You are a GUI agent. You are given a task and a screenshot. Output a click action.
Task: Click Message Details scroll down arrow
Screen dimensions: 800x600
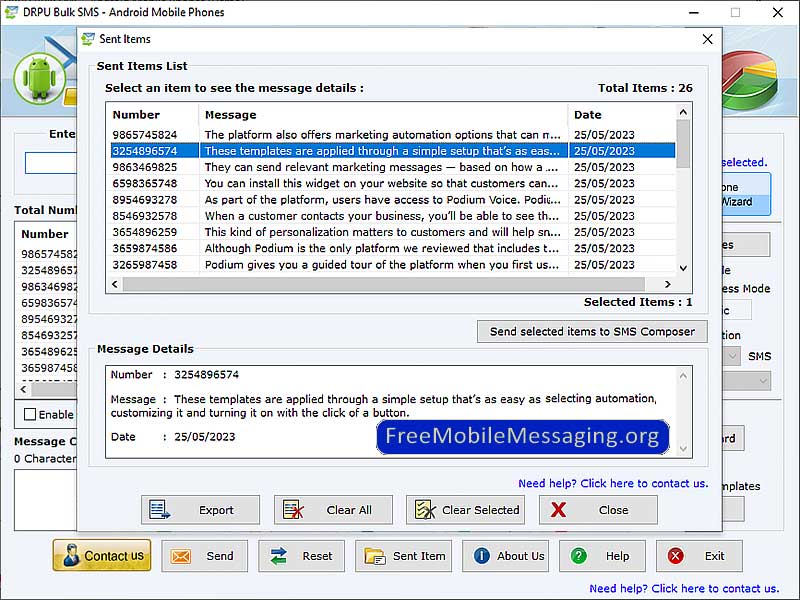tap(683, 449)
